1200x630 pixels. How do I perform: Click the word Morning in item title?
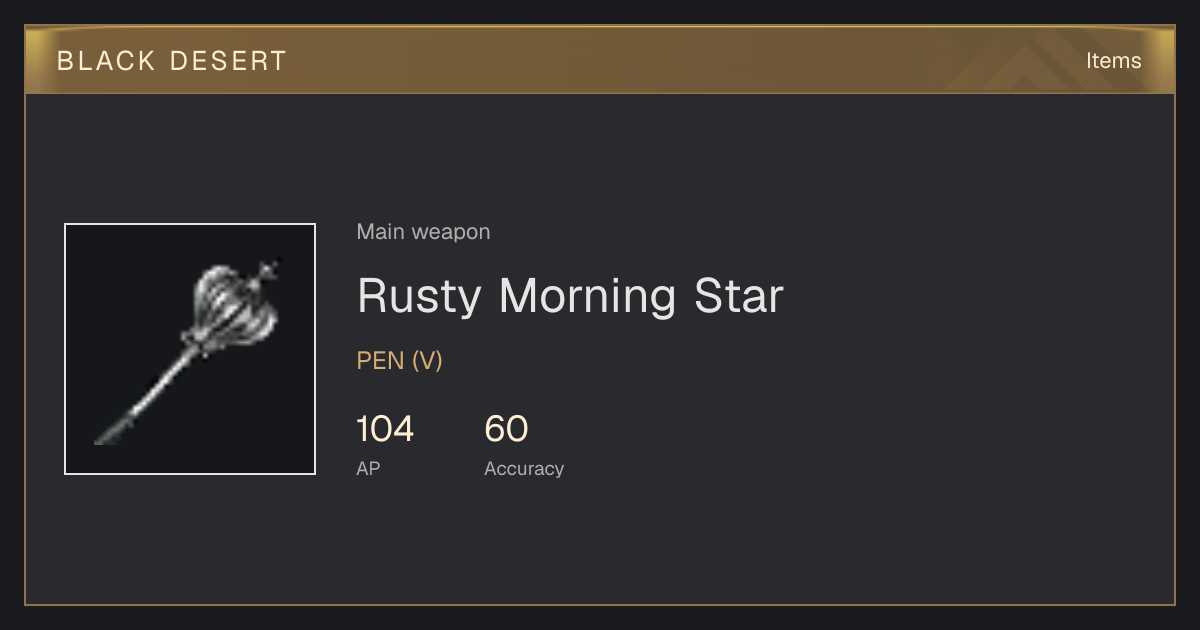[x=588, y=296]
